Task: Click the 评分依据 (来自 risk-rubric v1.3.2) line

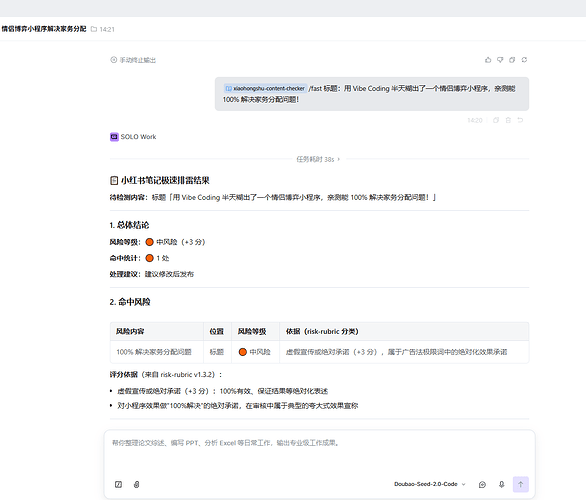Action: [166, 374]
